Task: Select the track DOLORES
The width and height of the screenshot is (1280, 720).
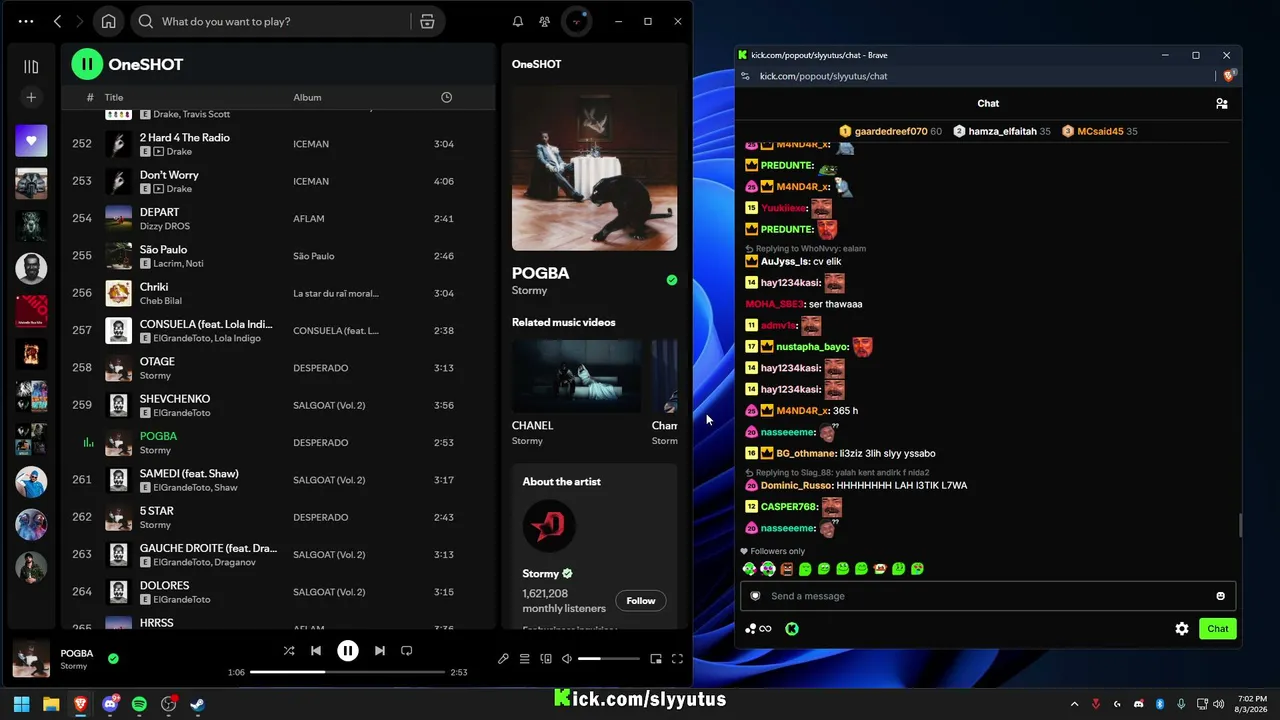Action: 165,586
